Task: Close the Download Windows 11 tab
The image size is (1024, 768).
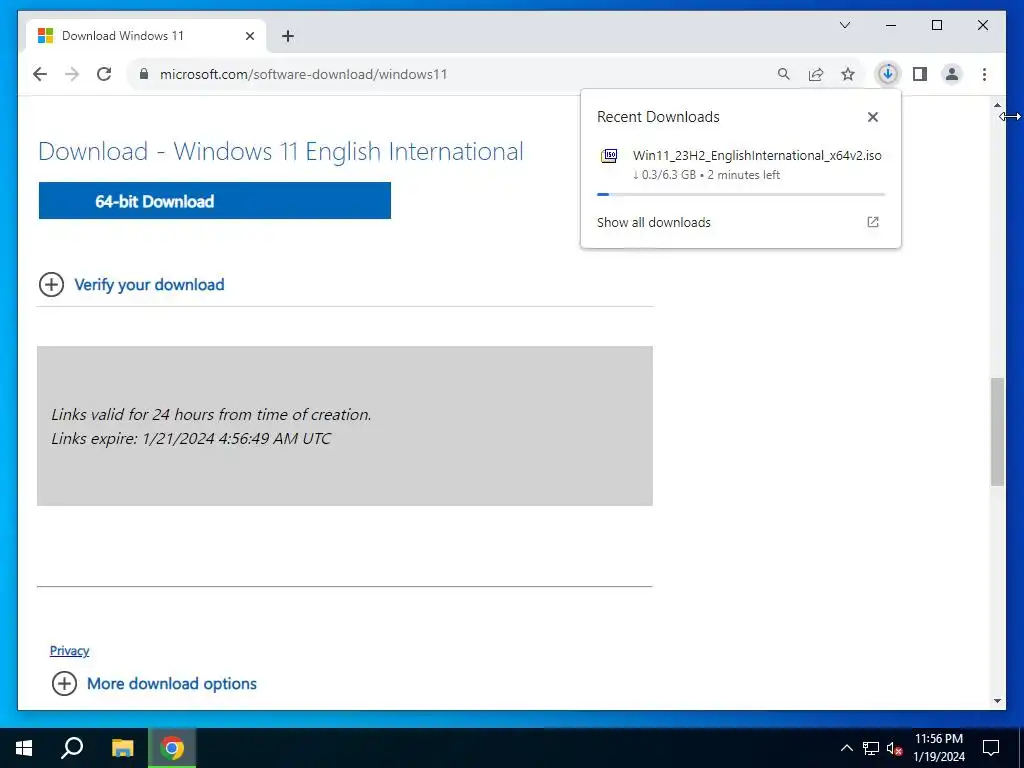Action: (249, 36)
